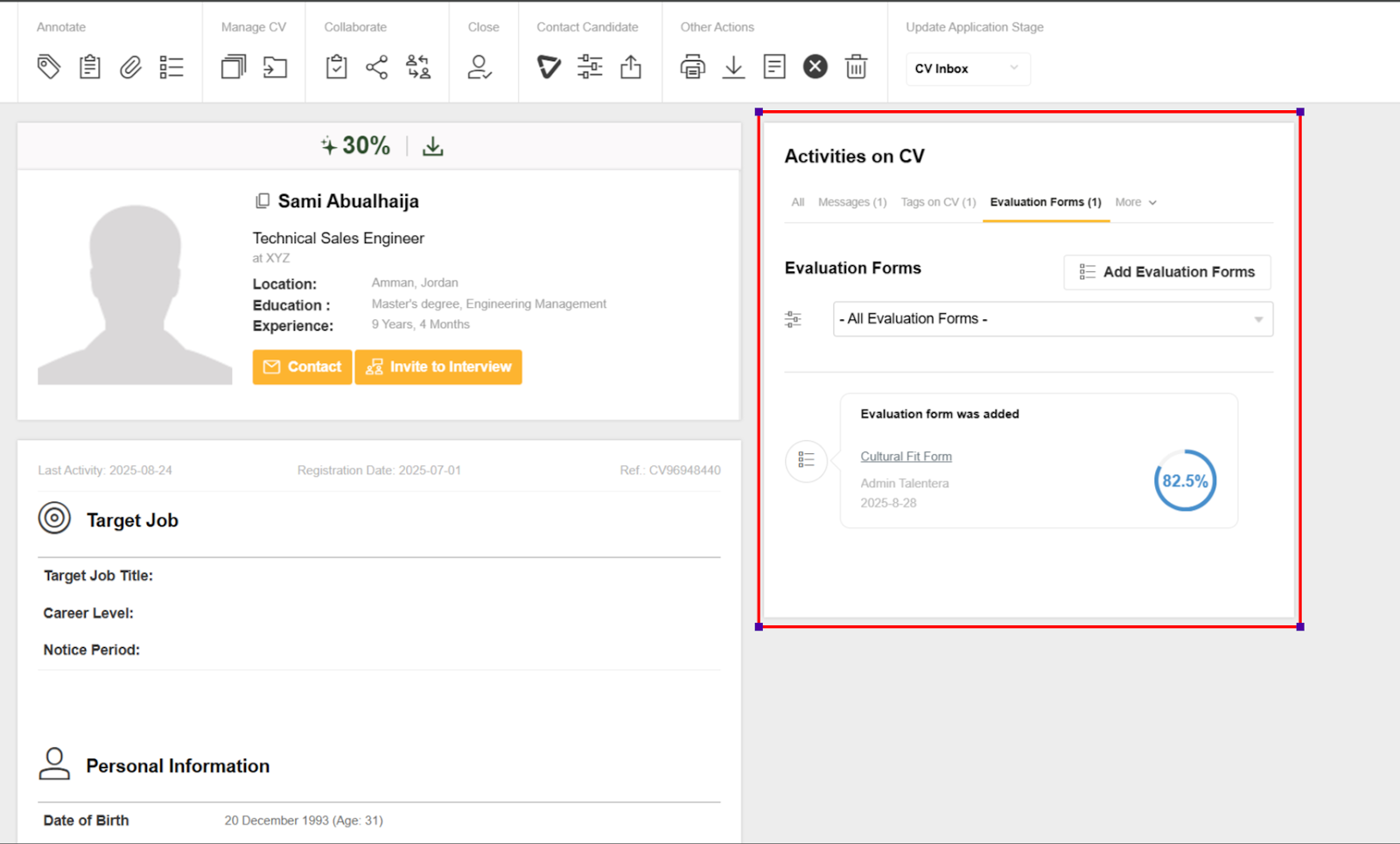Switch to the Messages (1) tab

pos(851,202)
